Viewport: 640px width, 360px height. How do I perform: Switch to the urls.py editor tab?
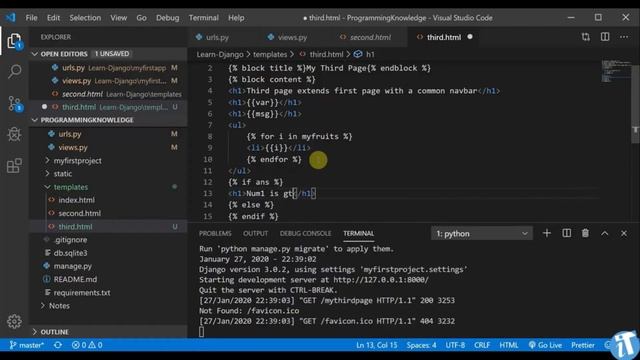[x=217, y=37]
